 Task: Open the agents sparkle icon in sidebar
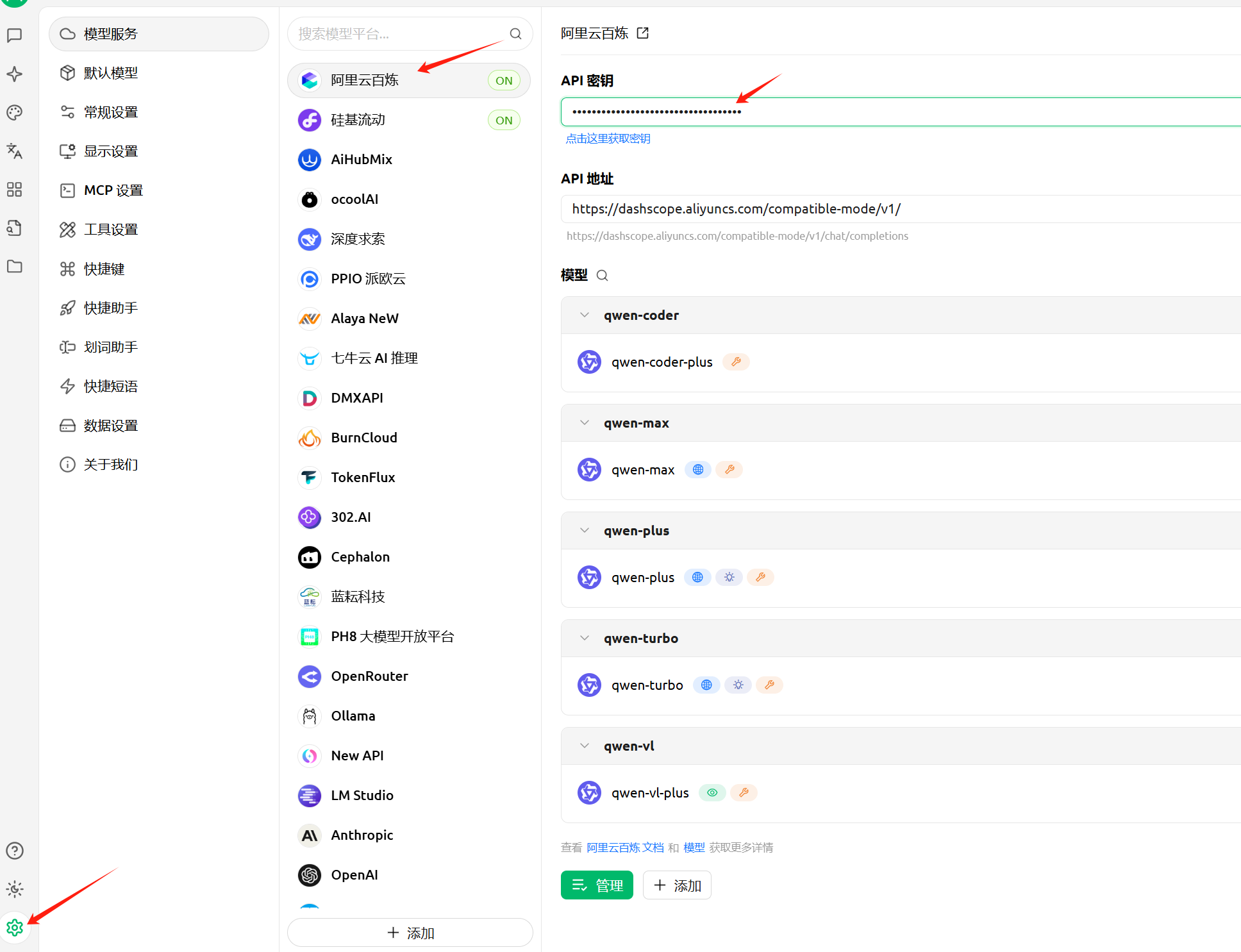(15, 74)
